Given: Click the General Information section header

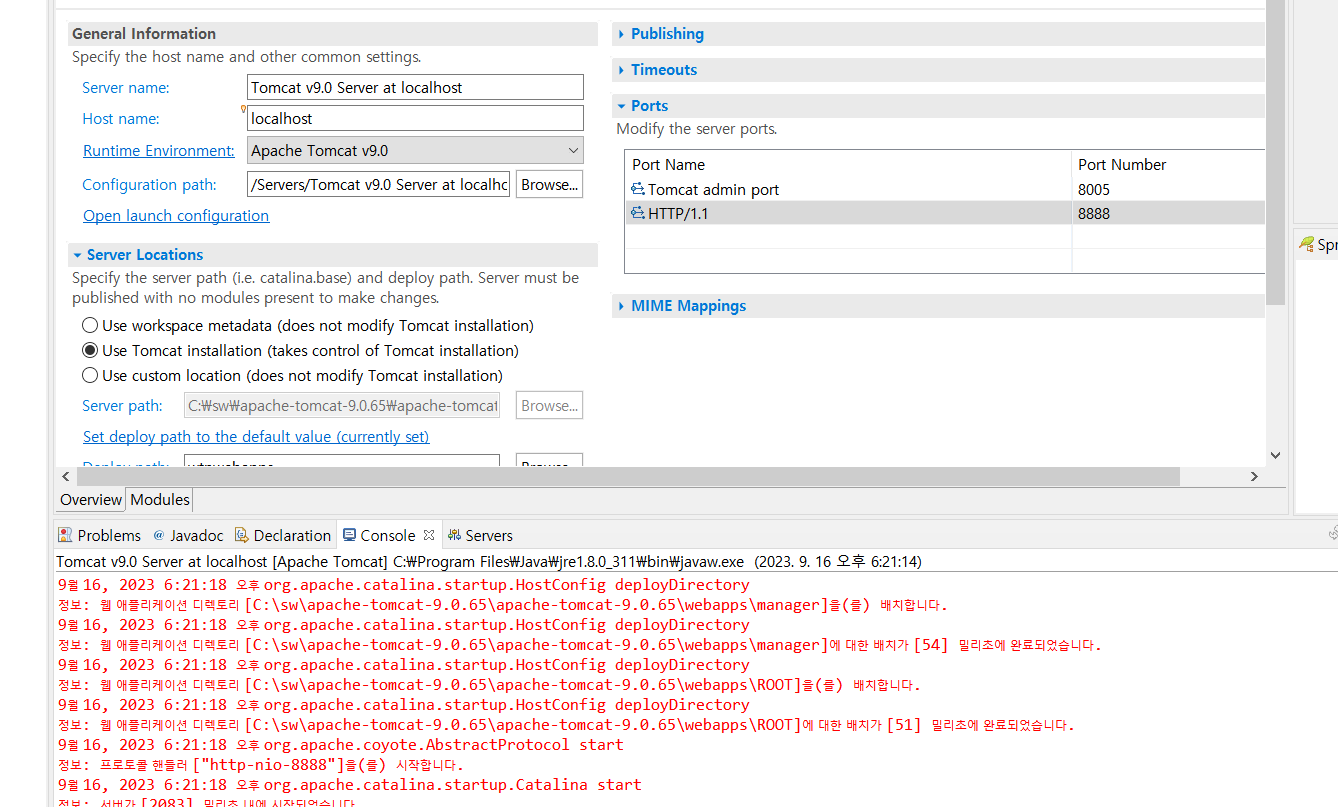Looking at the screenshot, I should tap(333, 34).
